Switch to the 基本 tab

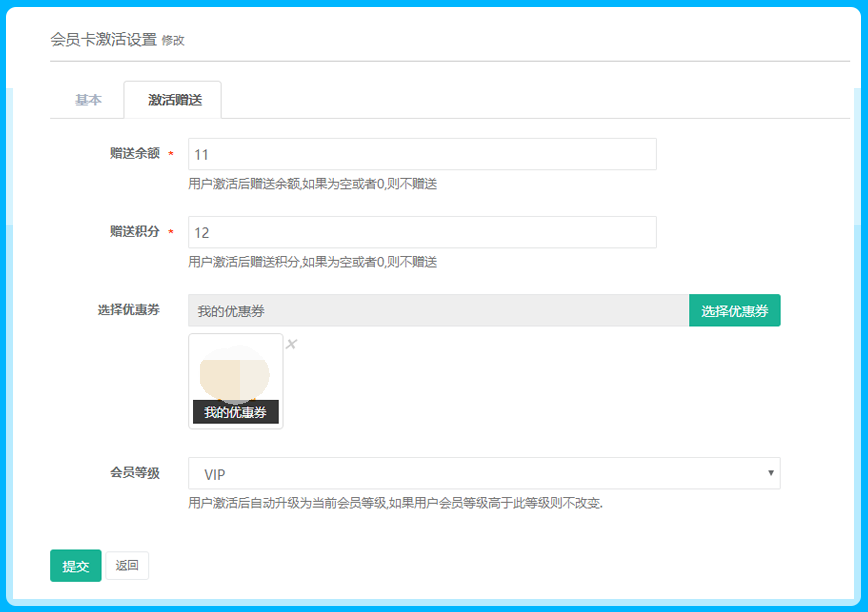click(88, 100)
